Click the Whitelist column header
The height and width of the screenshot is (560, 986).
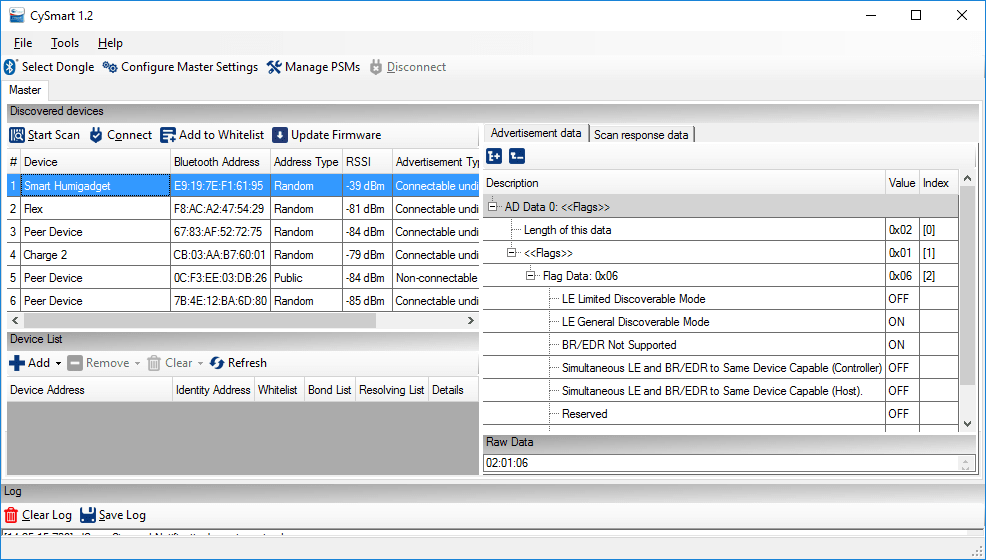(279, 390)
